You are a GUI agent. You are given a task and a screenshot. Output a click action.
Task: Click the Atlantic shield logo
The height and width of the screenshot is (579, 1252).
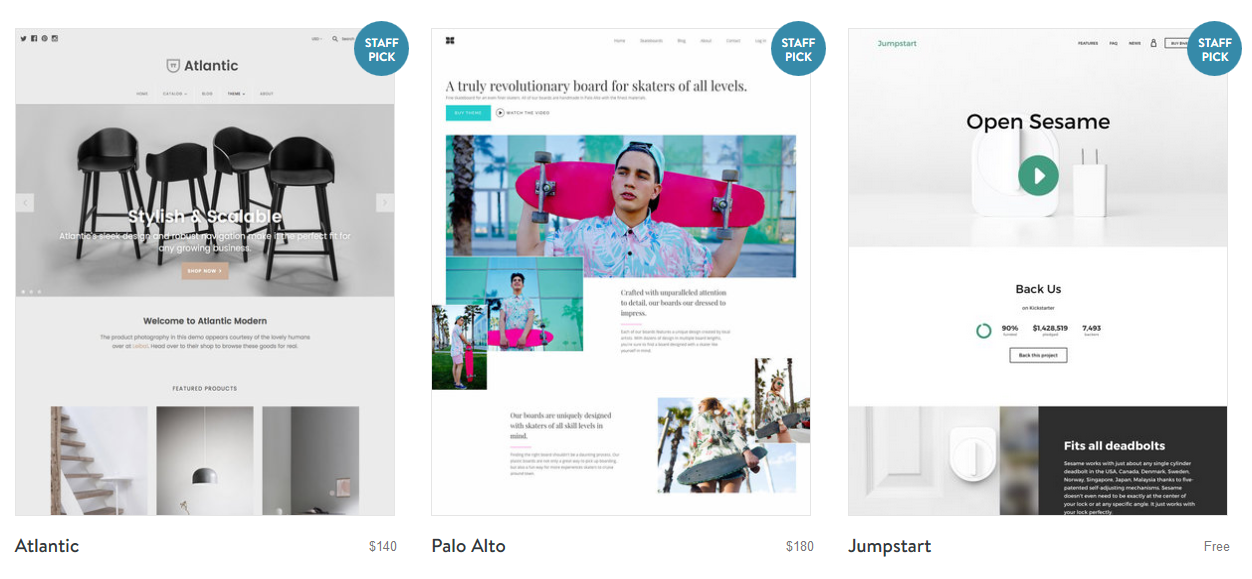[x=171, y=65]
